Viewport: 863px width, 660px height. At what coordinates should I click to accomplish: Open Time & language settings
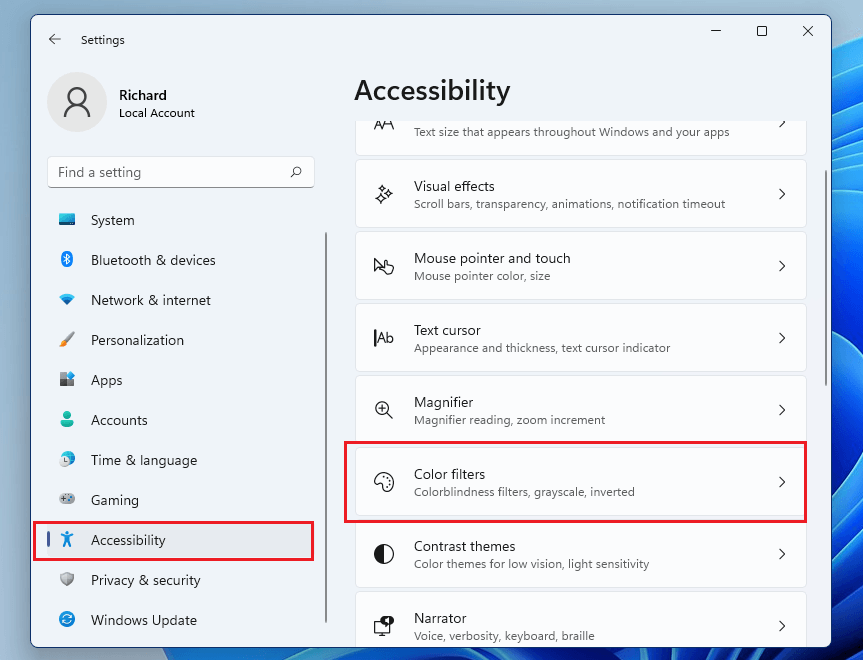coord(179,460)
